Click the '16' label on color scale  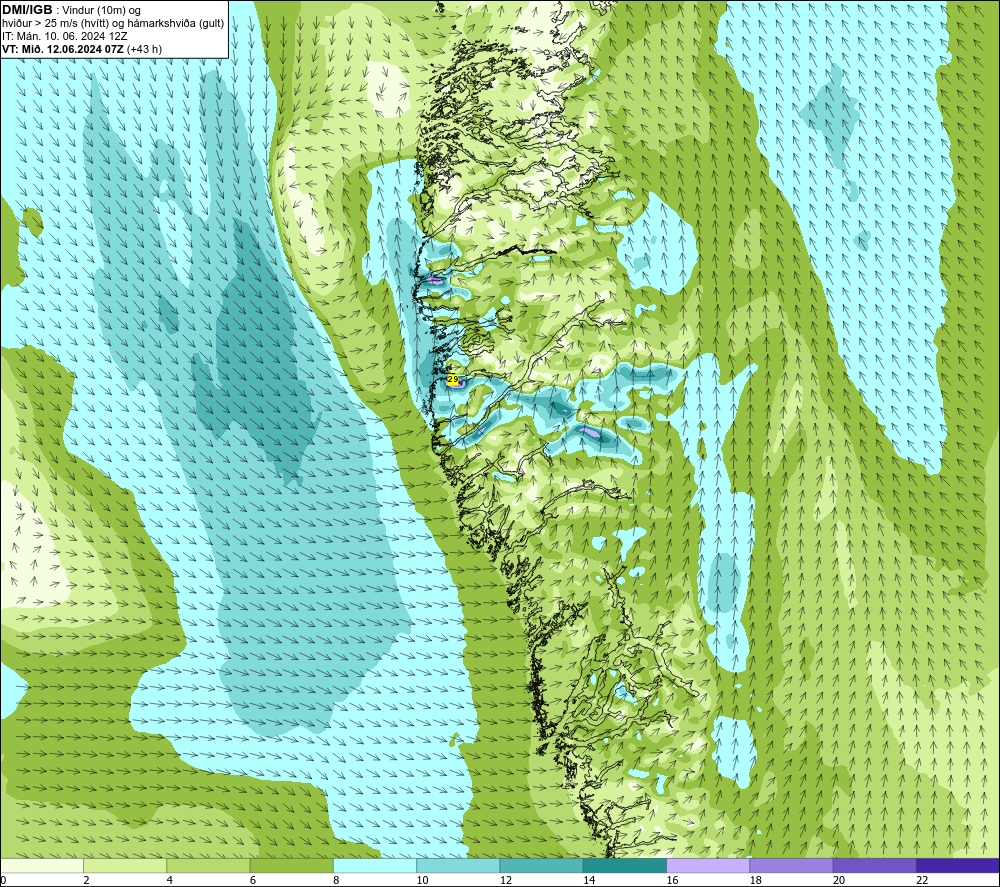[x=672, y=880]
